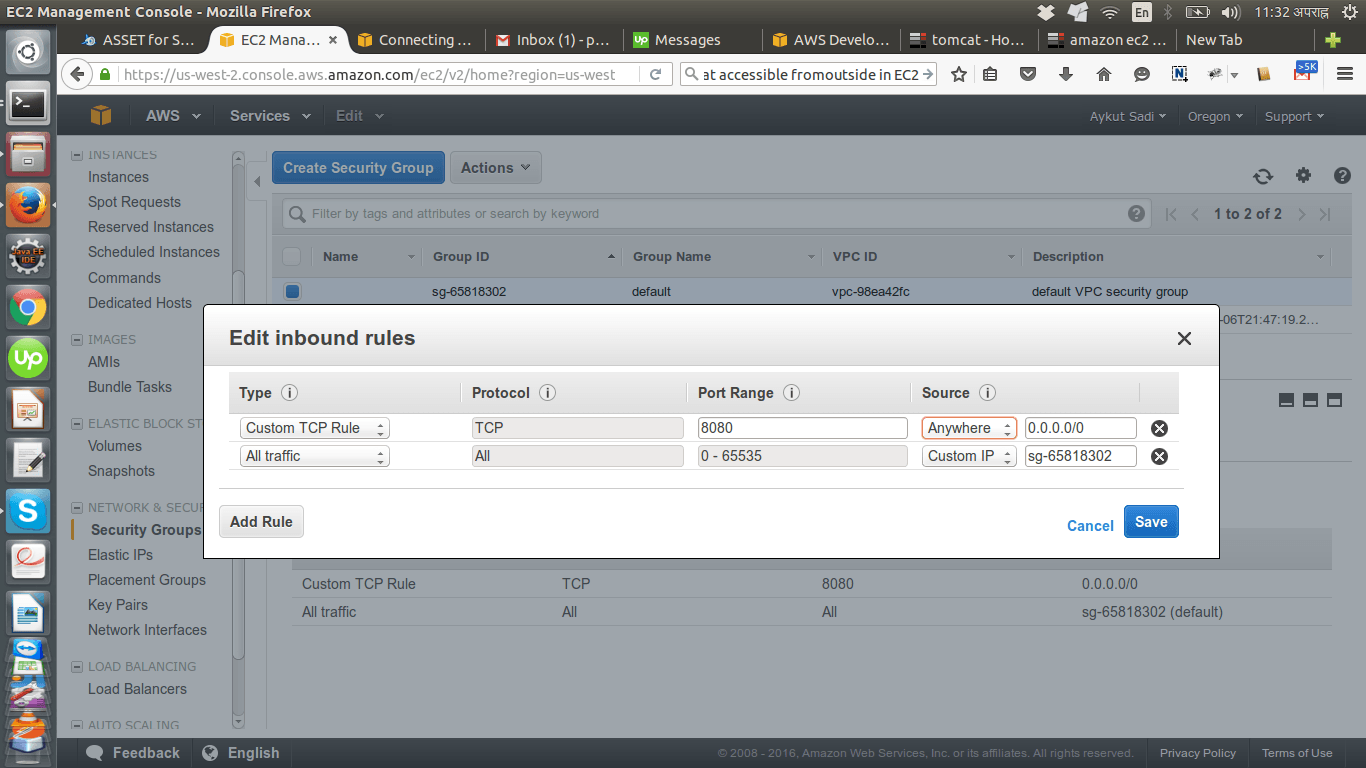This screenshot has height=768, width=1366.
Task: Toggle checkbox for sg-65818302 row
Action: tap(292, 292)
